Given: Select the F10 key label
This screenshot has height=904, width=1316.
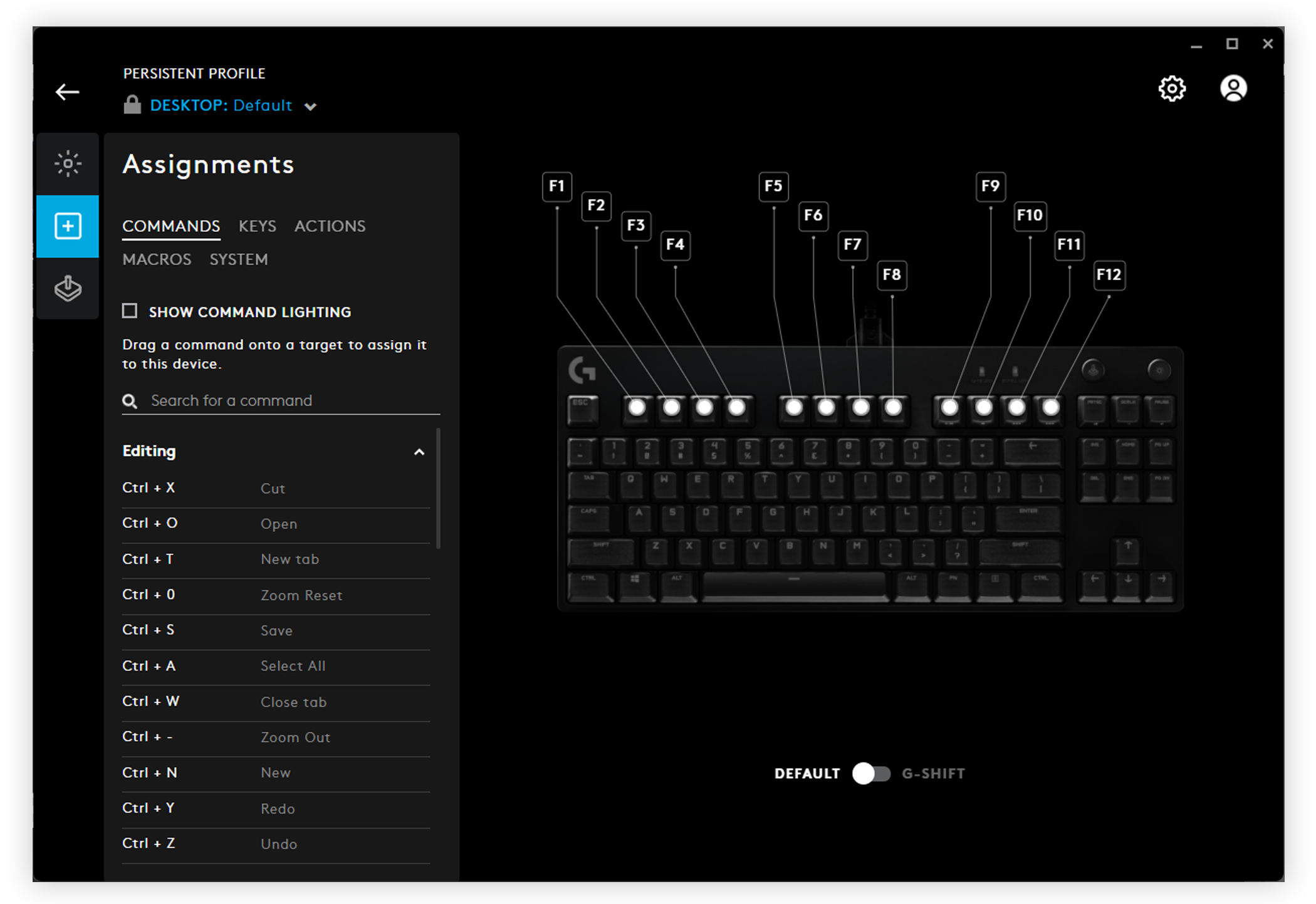Looking at the screenshot, I should tap(1030, 216).
